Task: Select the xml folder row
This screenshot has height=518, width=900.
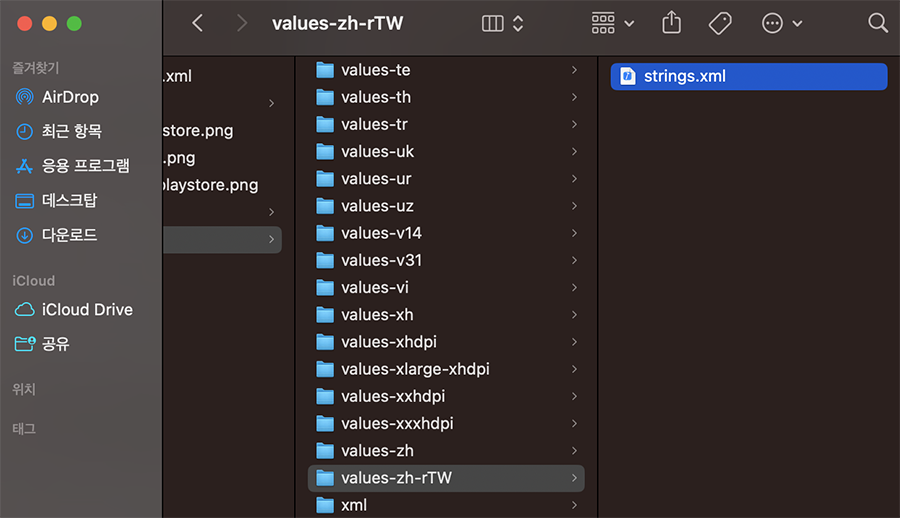Action: click(354, 505)
